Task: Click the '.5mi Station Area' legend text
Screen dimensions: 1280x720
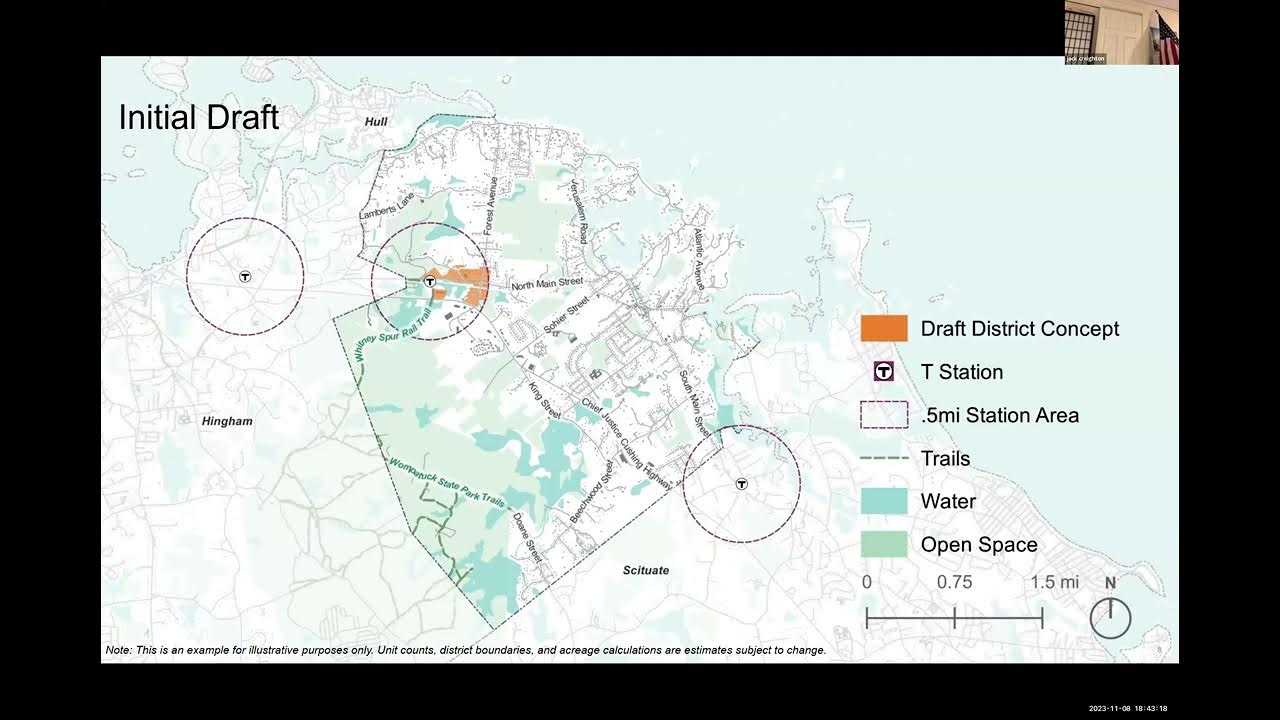Action: click(1000, 415)
